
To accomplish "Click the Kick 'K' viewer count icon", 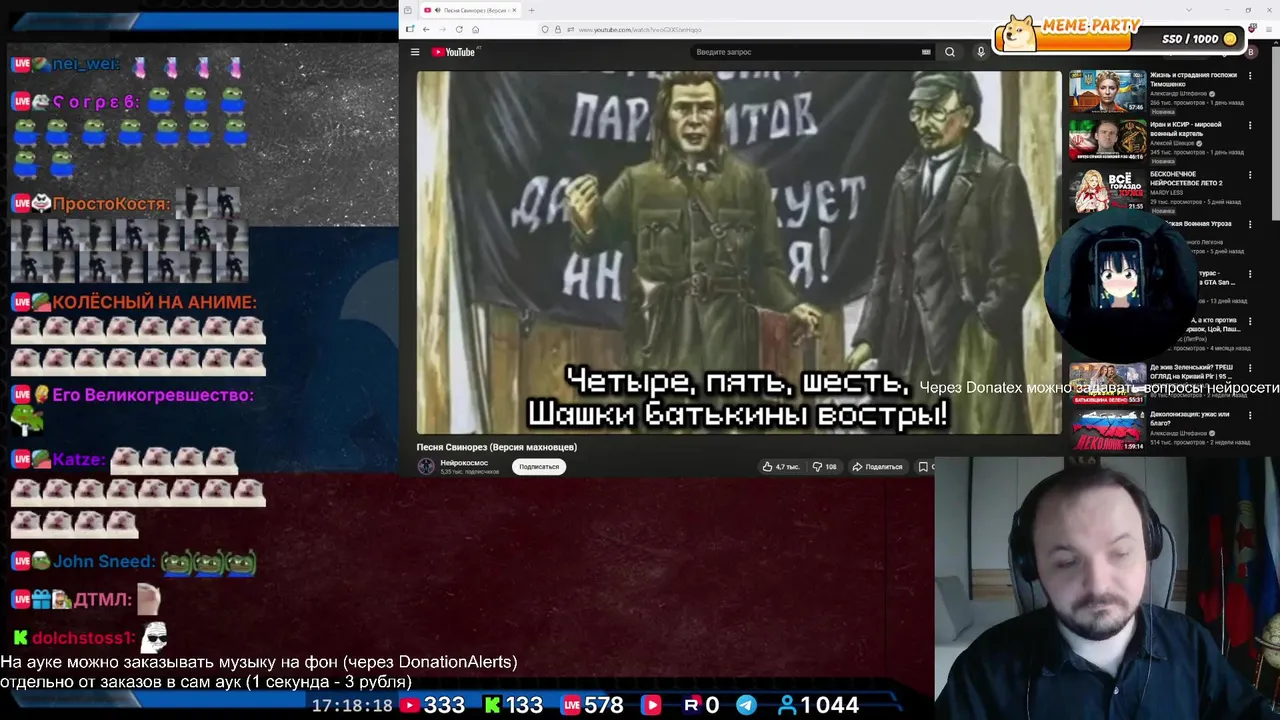I will click(492, 705).
